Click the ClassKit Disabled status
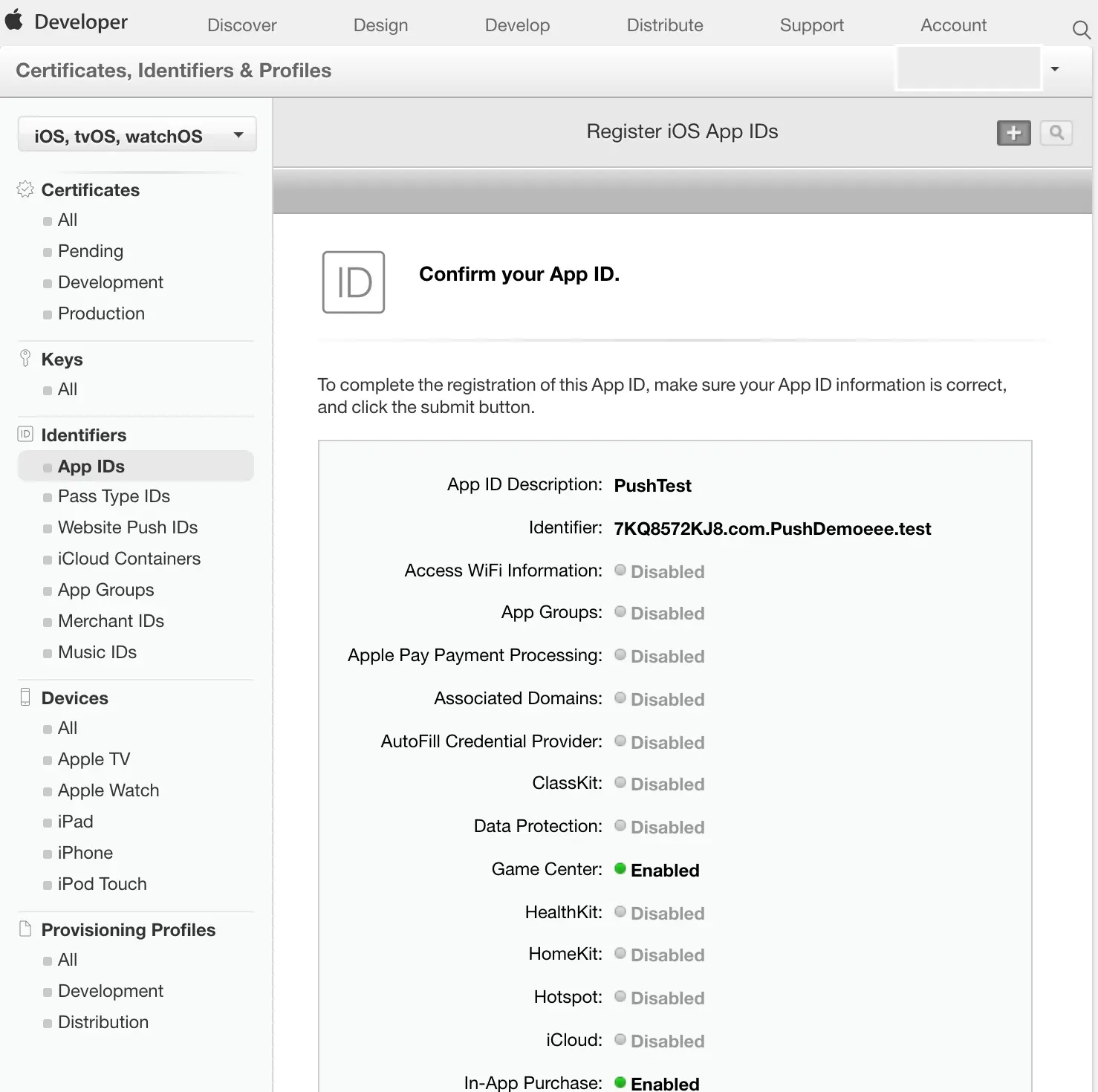This screenshot has width=1098, height=1092. click(x=660, y=784)
